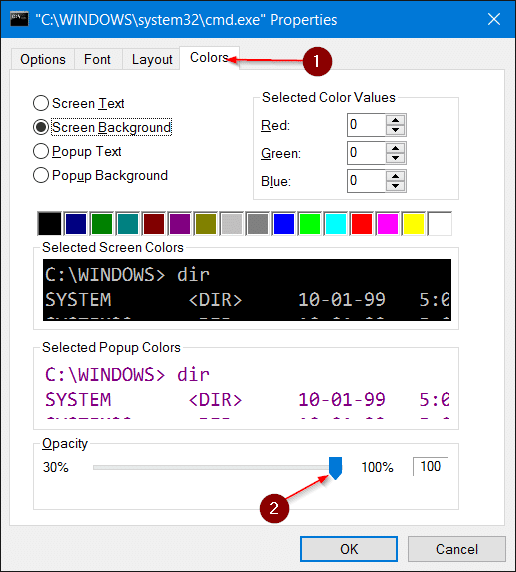The width and height of the screenshot is (516, 572).
Task: Click the Green value input field
Action: point(366,153)
